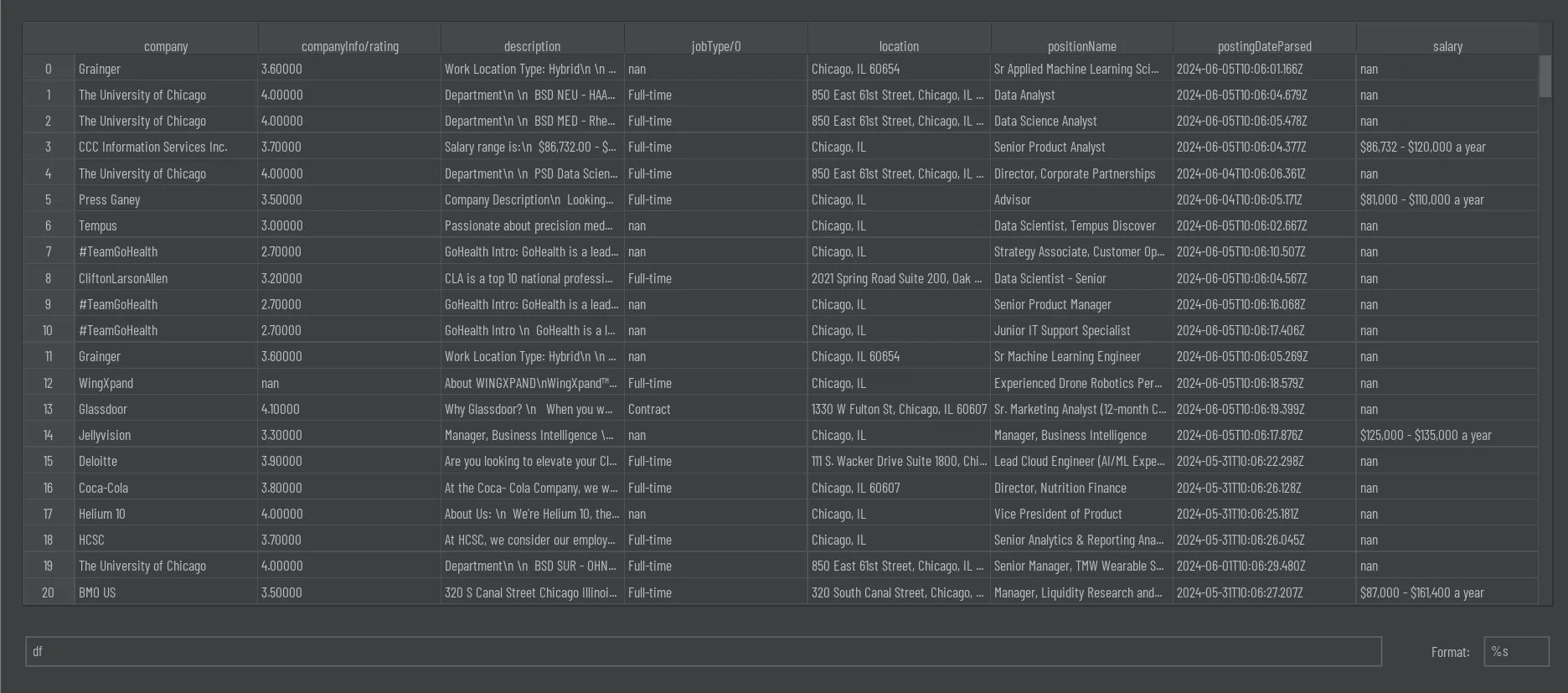Click cell 'Deloitte'
The width and height of the screenshot is (1568, 693).
point(166,461)
